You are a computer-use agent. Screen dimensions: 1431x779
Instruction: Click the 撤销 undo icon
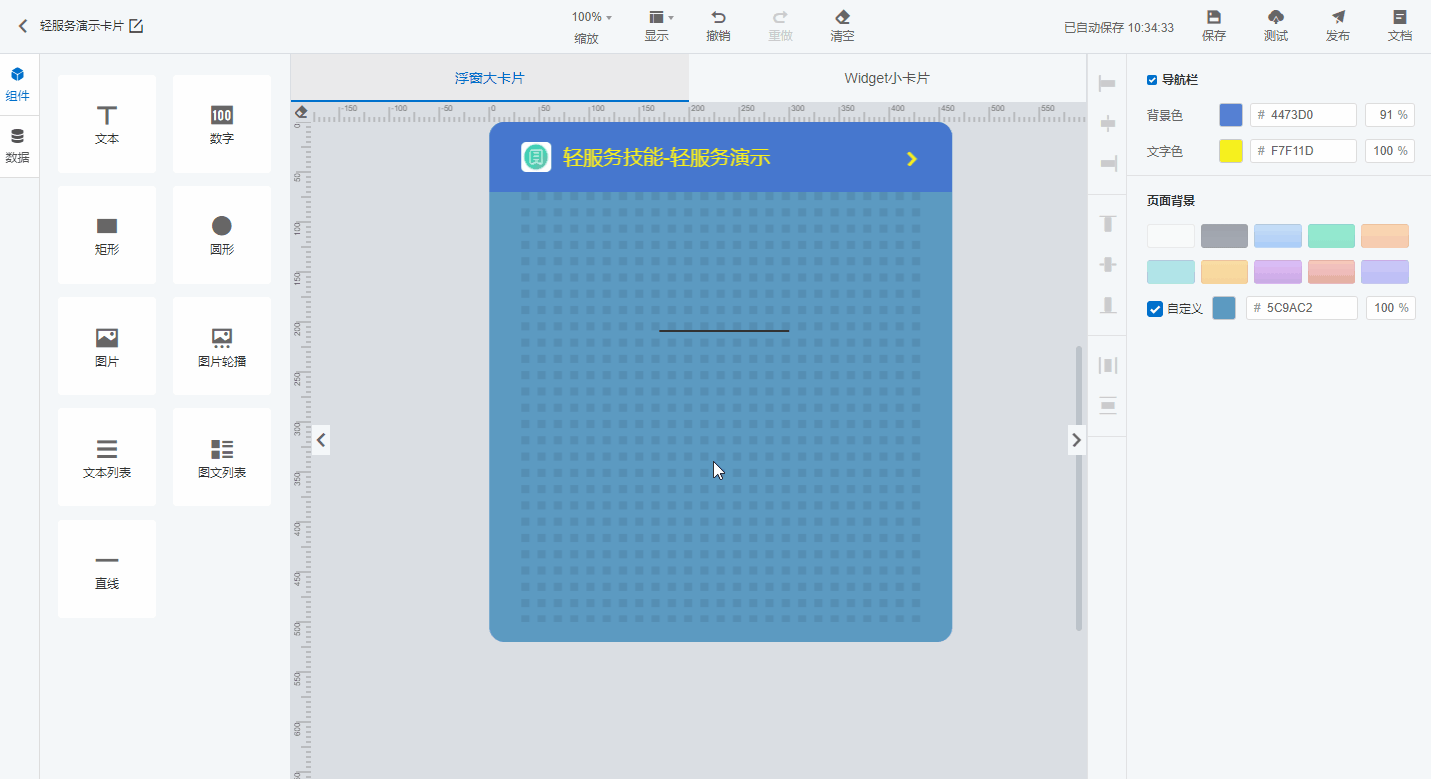click(x=718, y=17)
